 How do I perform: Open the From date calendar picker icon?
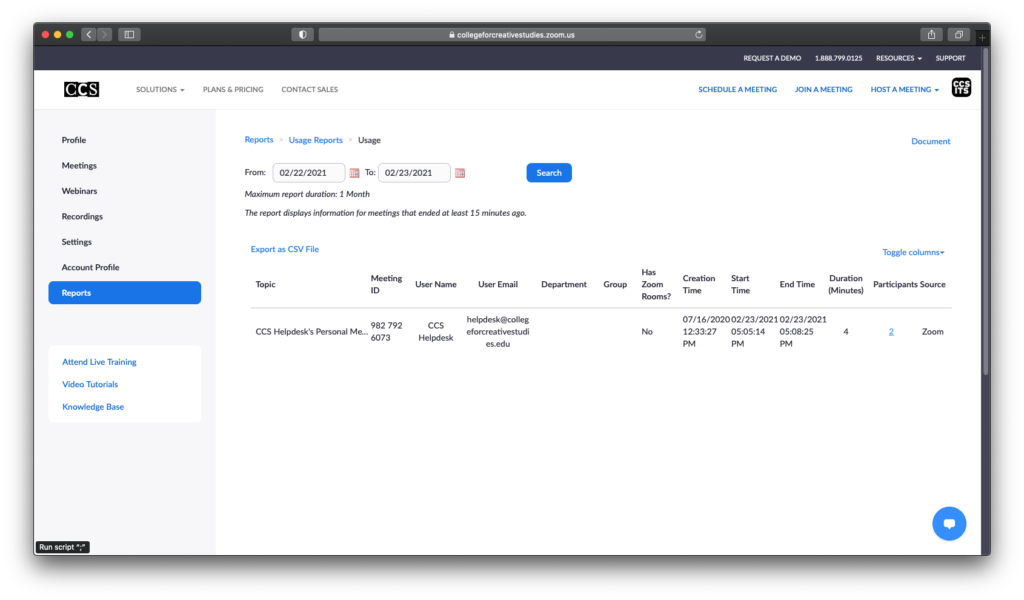pyautogui.click(x=355, y=173)
